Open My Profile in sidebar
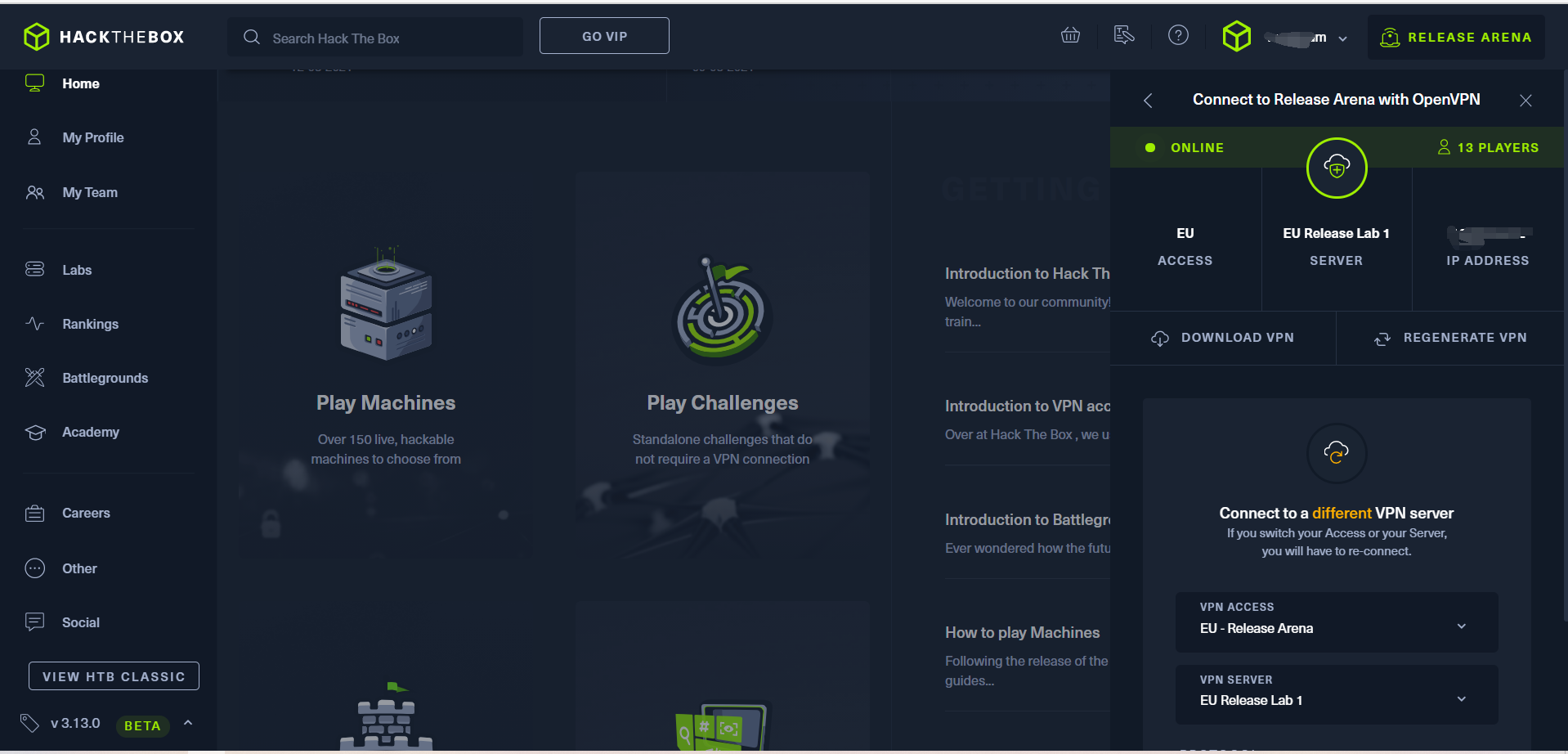 coord(93,137)
